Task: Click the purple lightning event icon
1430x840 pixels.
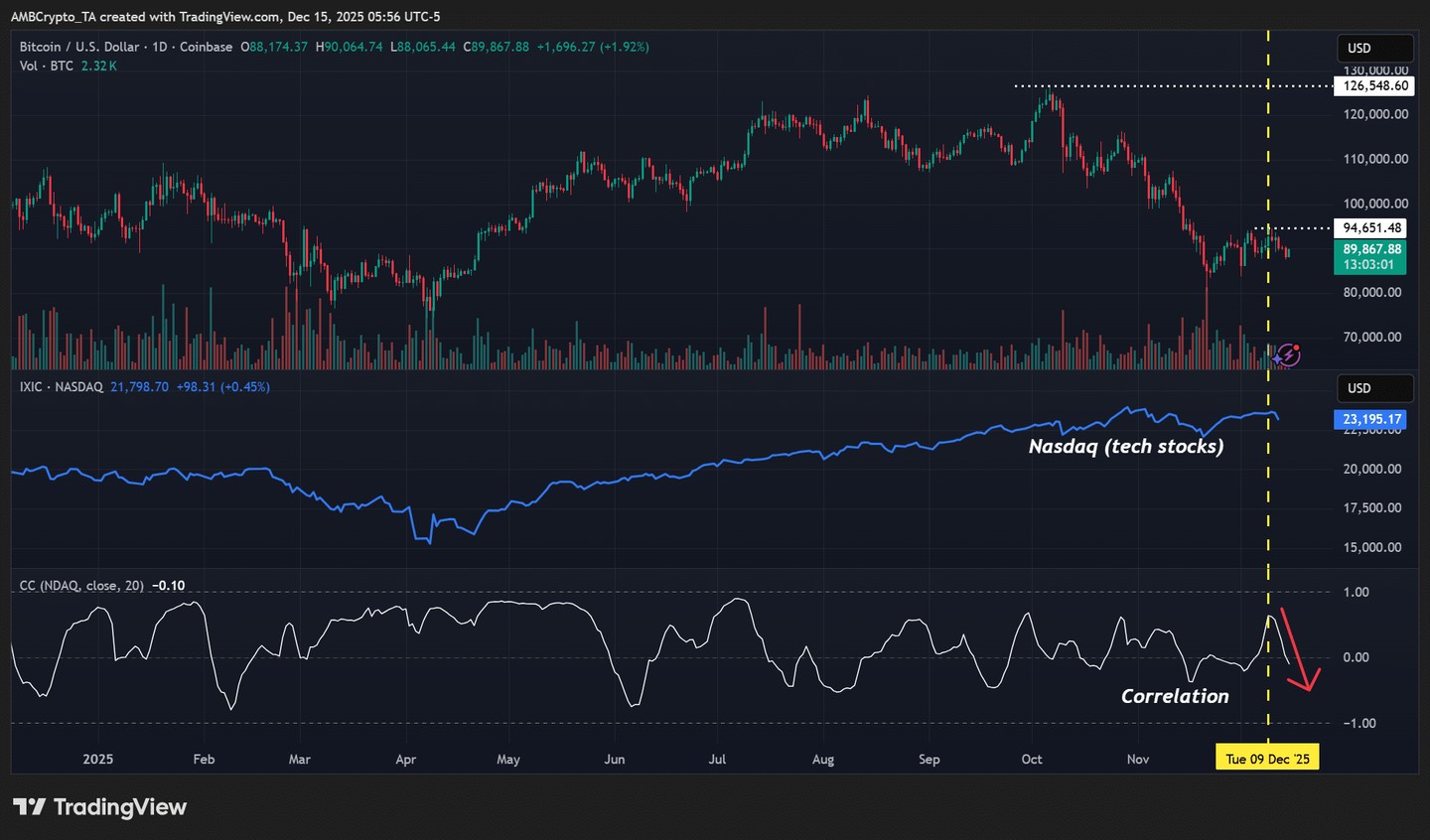Action: (1288, 354)
